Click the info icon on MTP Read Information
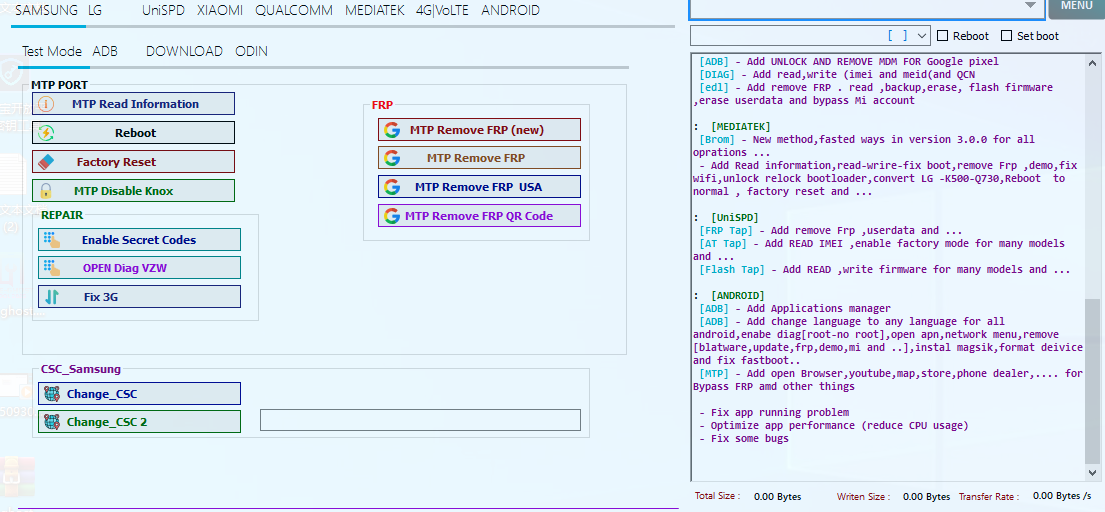This screenshot has height=512, width=1105. pos(46,104)
